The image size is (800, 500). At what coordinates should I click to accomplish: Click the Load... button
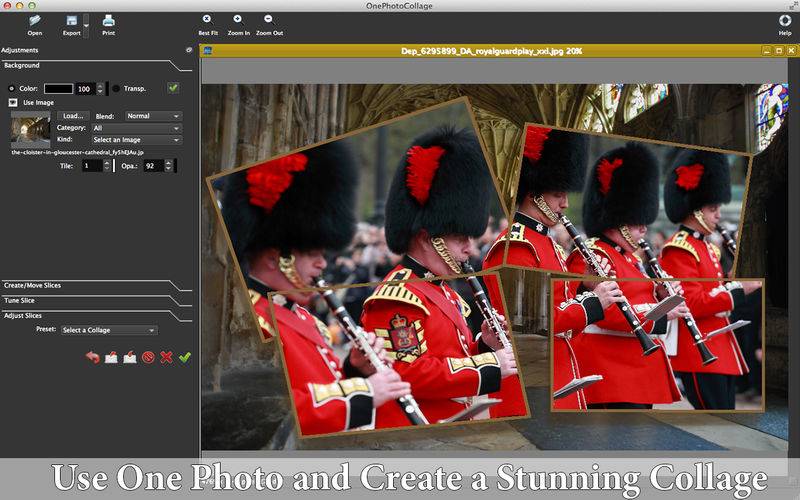pos(73,116)
